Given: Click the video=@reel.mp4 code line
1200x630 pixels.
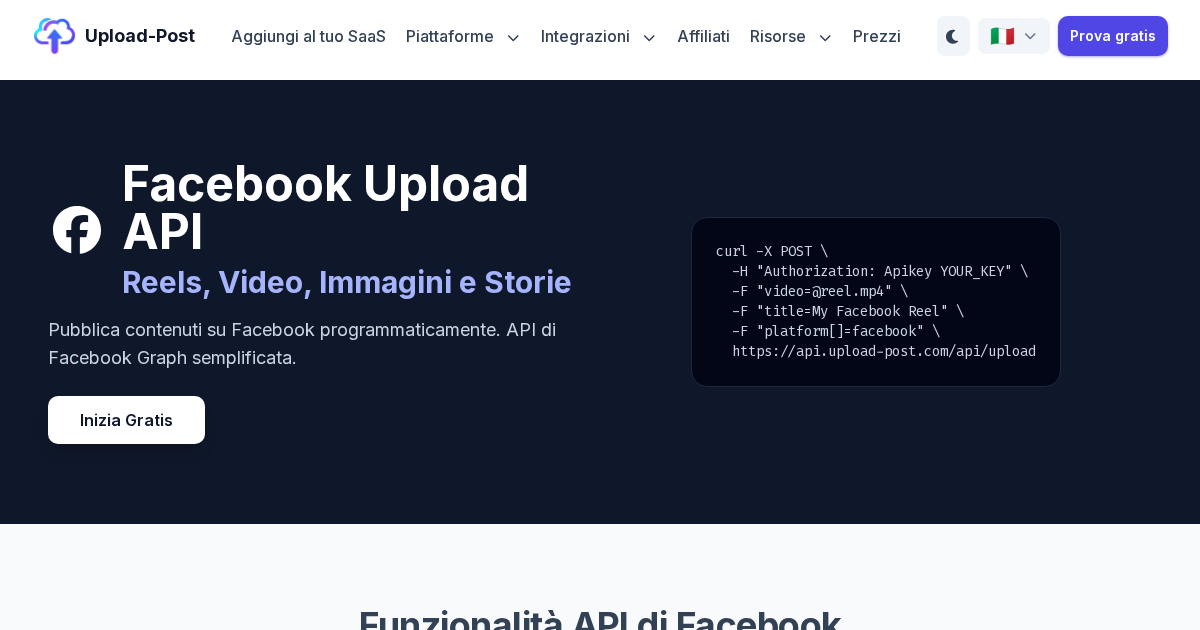Looking at the screenshot, I should 820,291.
